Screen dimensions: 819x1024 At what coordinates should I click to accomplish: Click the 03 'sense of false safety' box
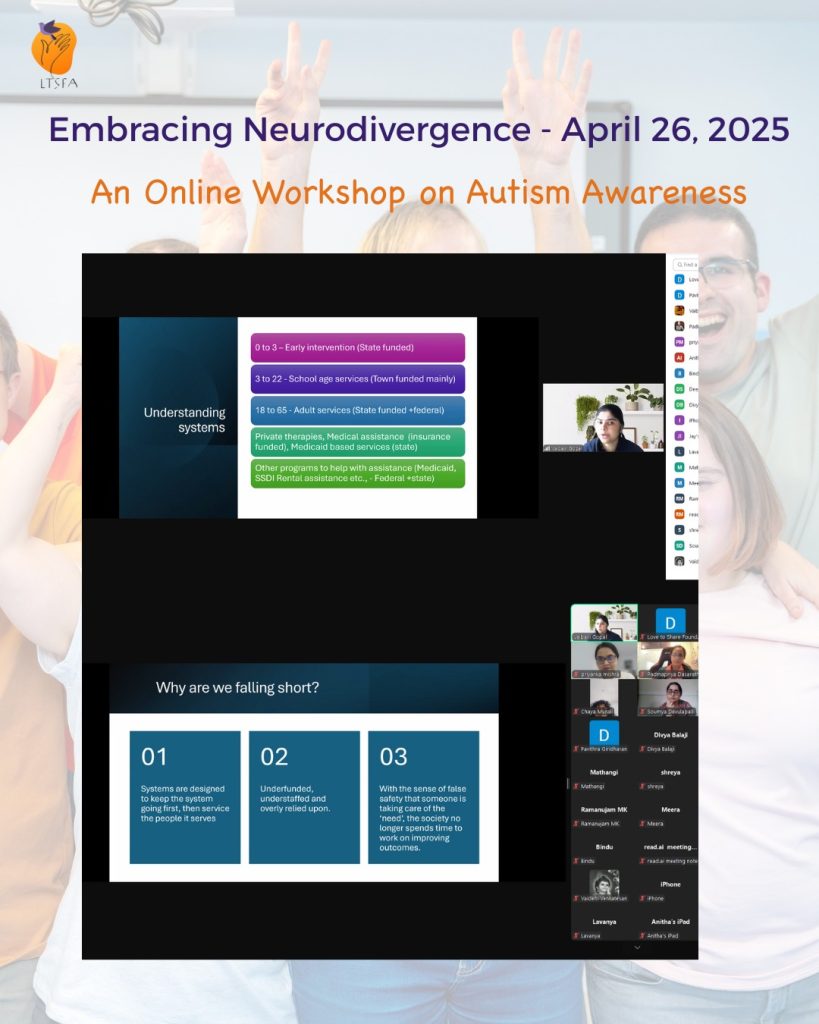pos(424,797)
